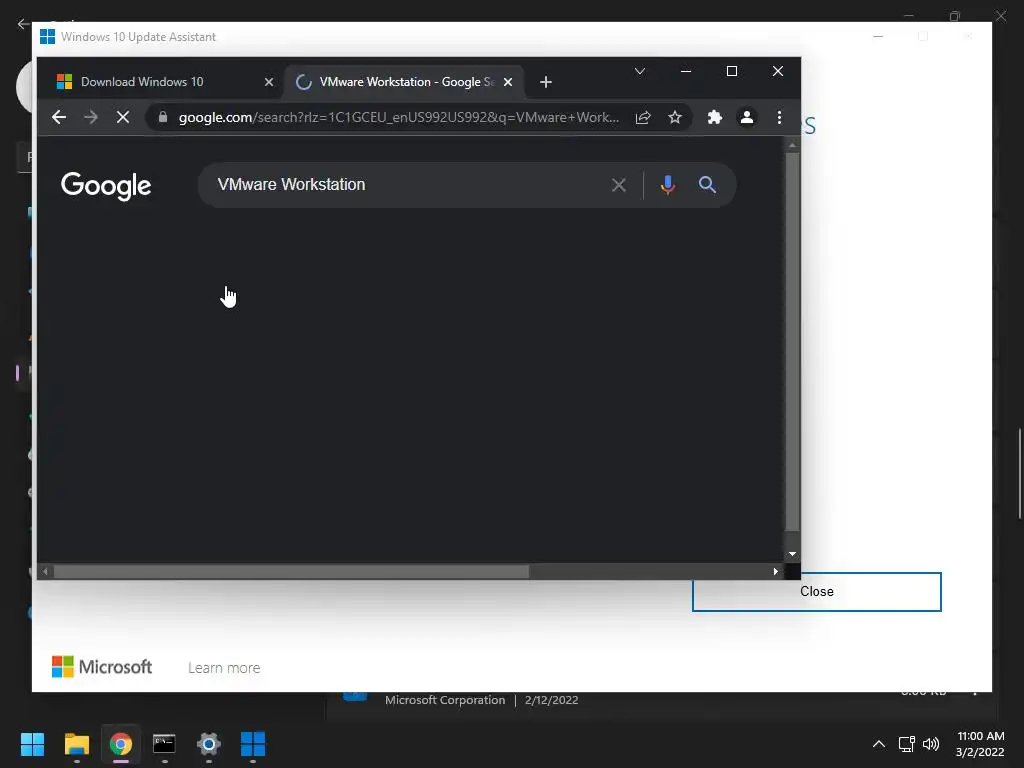
Task: Click horizontal scrollbar right arrow
Action: (775, 571)
